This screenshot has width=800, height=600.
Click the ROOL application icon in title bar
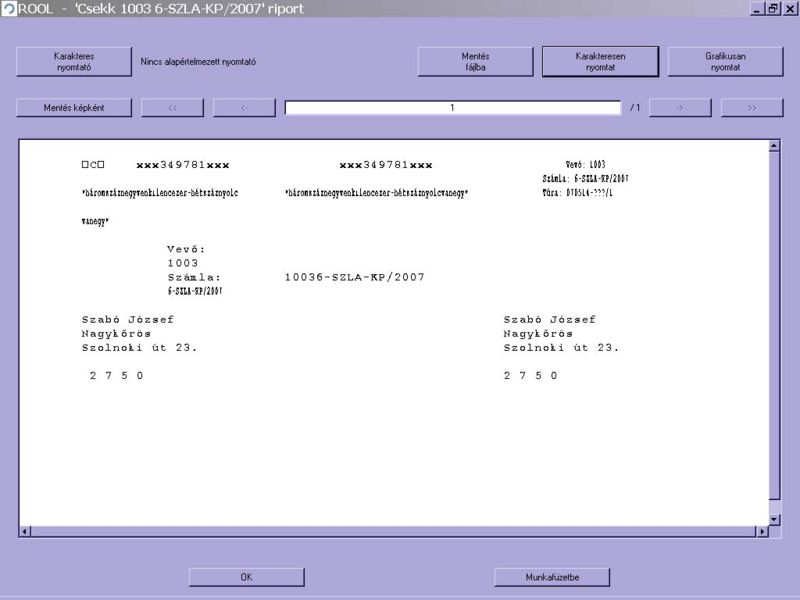[x=9, y=9]
